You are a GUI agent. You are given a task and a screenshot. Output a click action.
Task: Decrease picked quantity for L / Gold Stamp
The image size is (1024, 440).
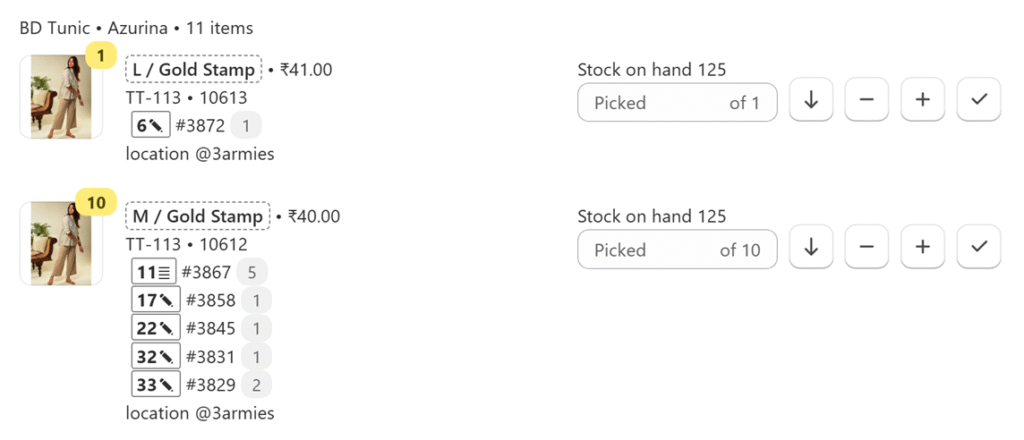click(x=867, y=101)
